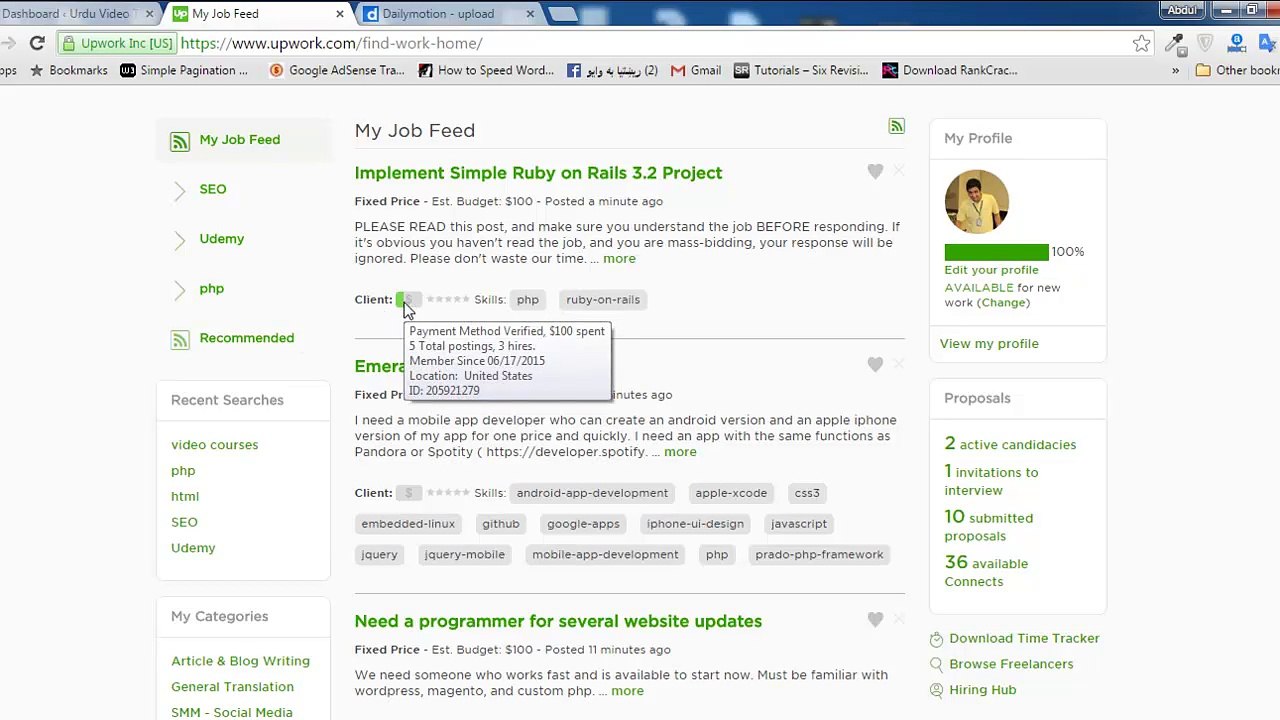Click the github skill tag

[x=501, y=523]
